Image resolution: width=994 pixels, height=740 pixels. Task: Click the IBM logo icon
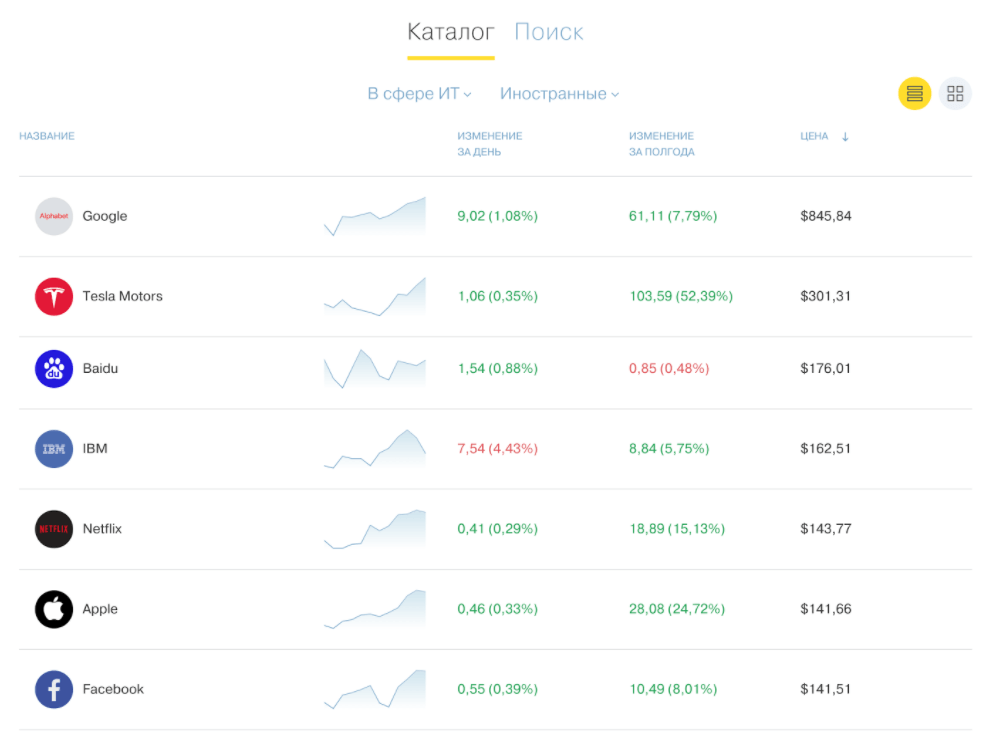(54, 449)
